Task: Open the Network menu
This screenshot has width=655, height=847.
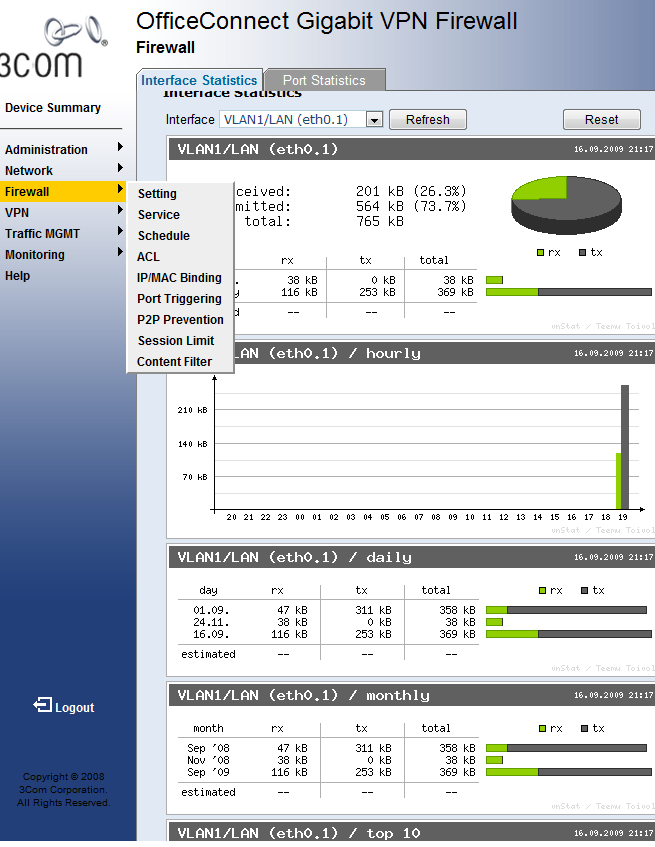Action: (29, 171)
